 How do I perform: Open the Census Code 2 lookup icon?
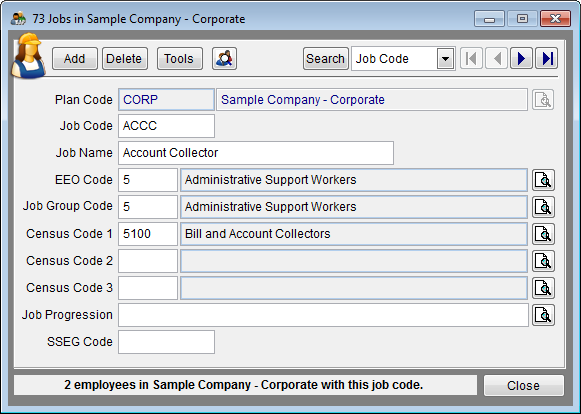point(543,261)
